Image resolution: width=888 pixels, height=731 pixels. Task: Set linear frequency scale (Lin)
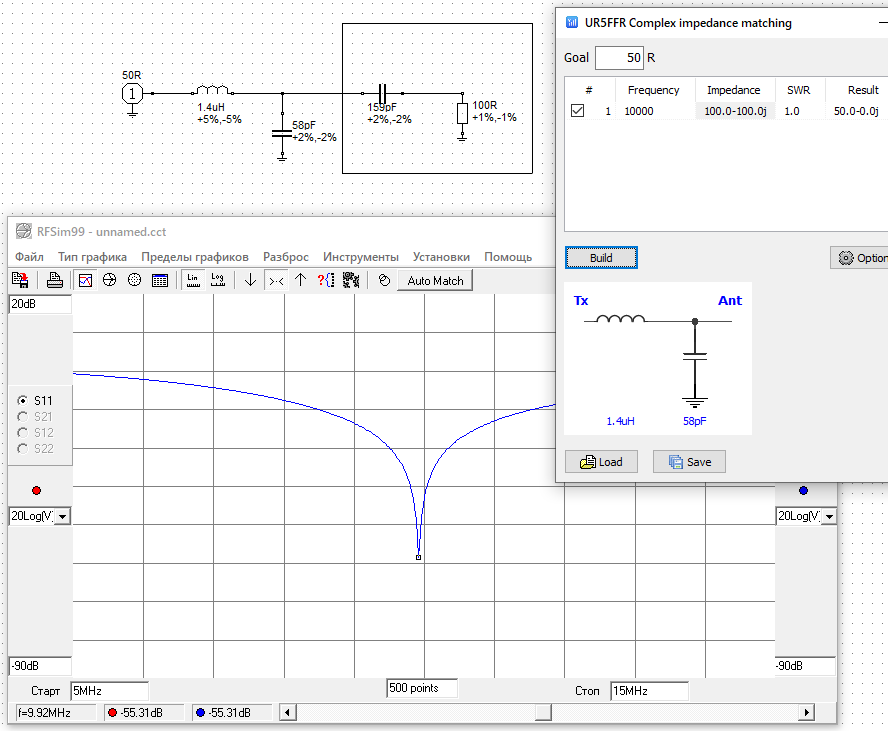[x=194, y=280]
